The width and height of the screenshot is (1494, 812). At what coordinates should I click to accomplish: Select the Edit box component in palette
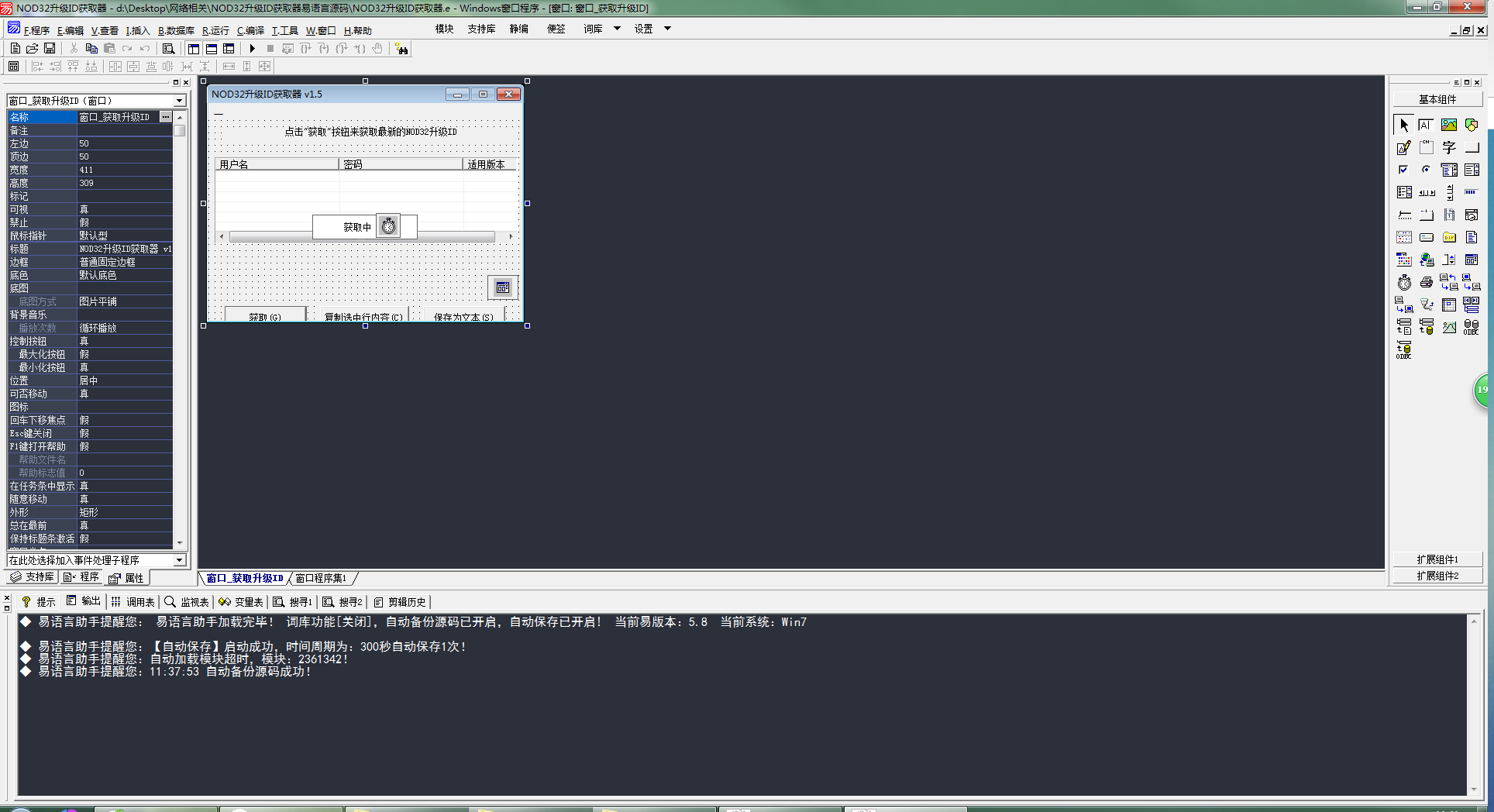coord(1427,125)
